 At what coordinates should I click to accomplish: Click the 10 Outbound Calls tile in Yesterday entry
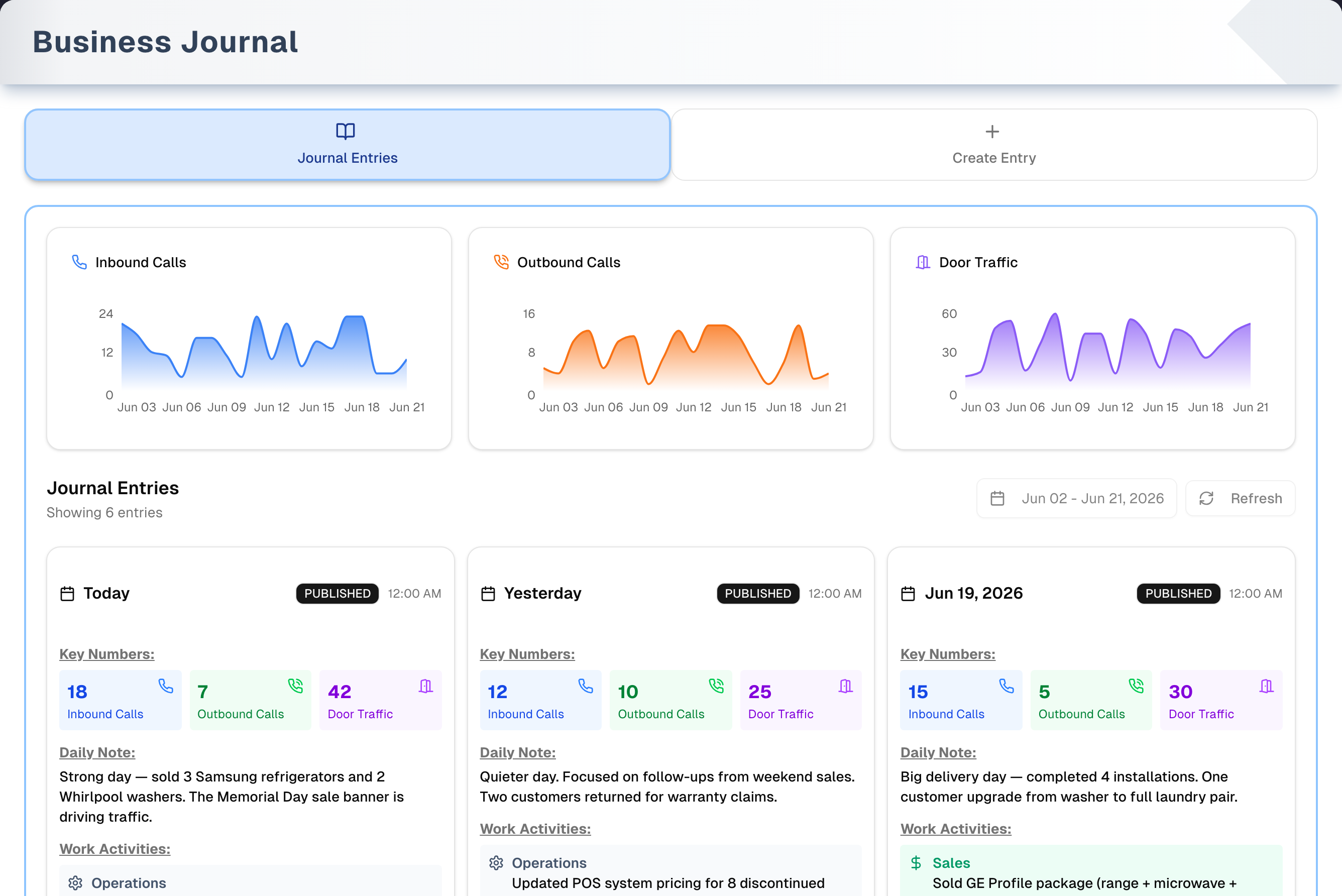pyautogui.click(x=670, y=700)
